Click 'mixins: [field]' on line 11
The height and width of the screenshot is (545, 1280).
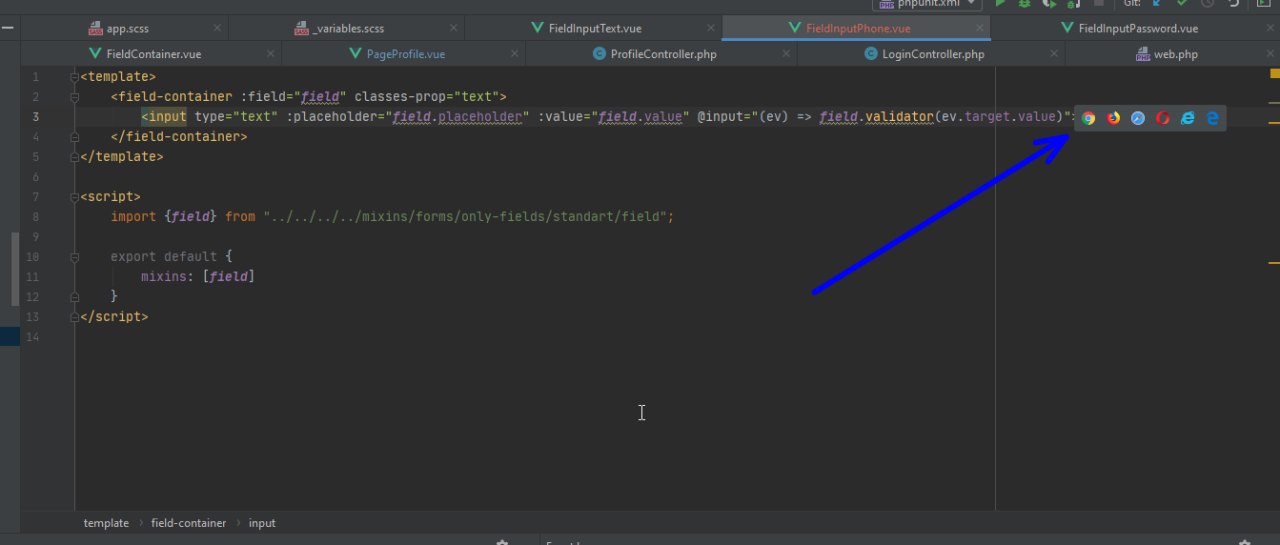pyautogui.click(x=197, y=277)
